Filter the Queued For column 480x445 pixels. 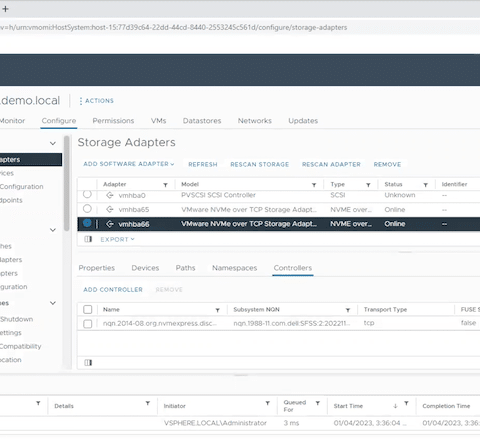(318, 403)
